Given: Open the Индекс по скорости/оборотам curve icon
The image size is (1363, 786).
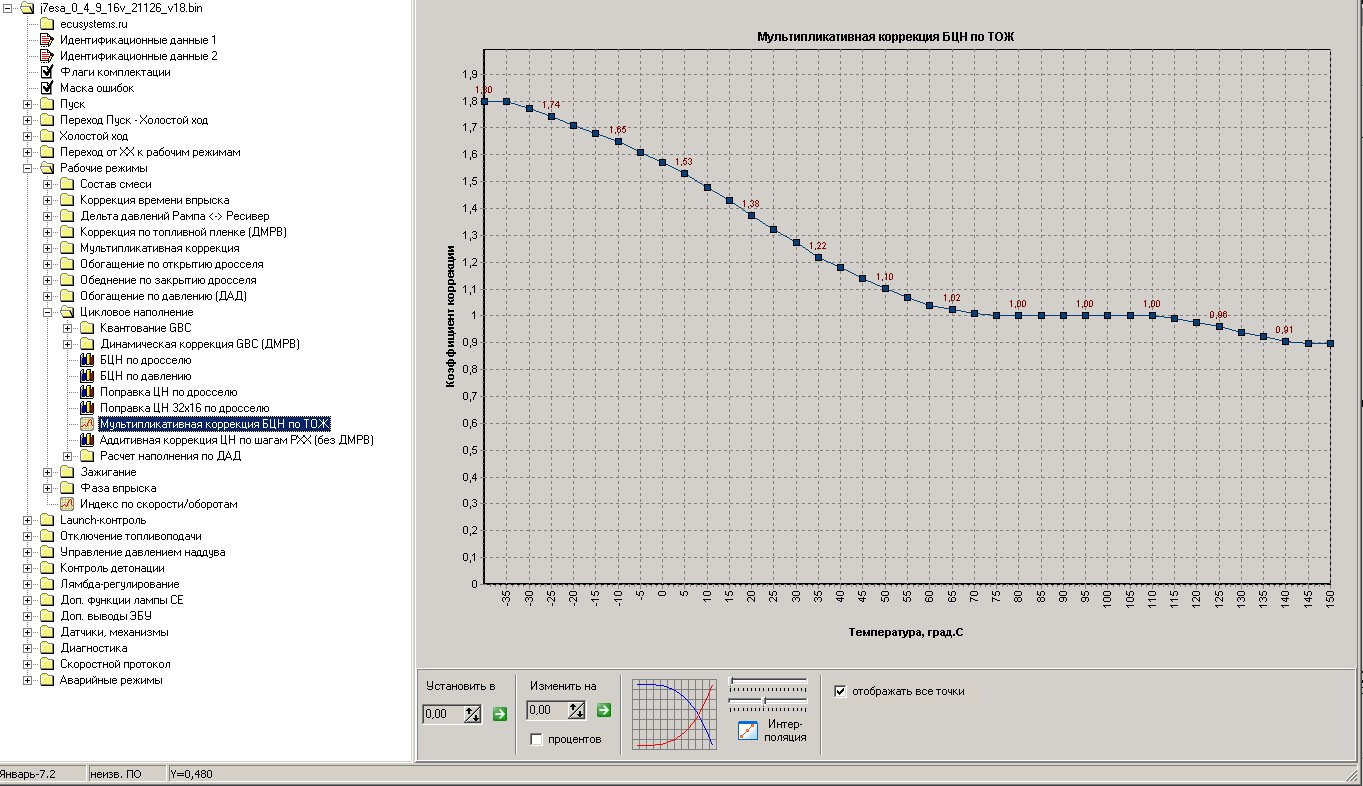Looking at the screenshot, I should coord(67,504).
